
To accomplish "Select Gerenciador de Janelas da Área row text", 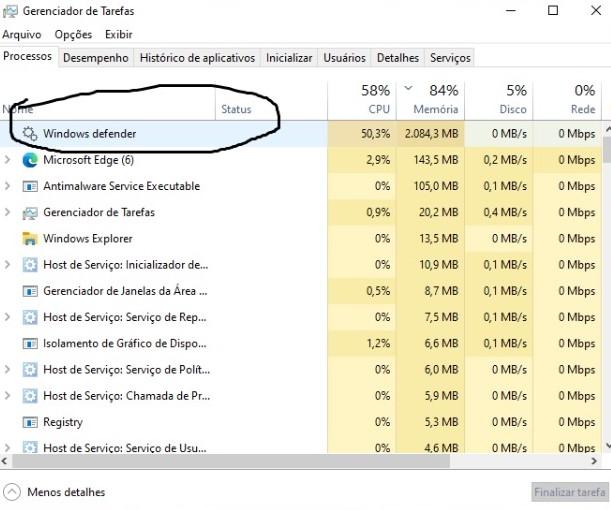I will 125,291.
